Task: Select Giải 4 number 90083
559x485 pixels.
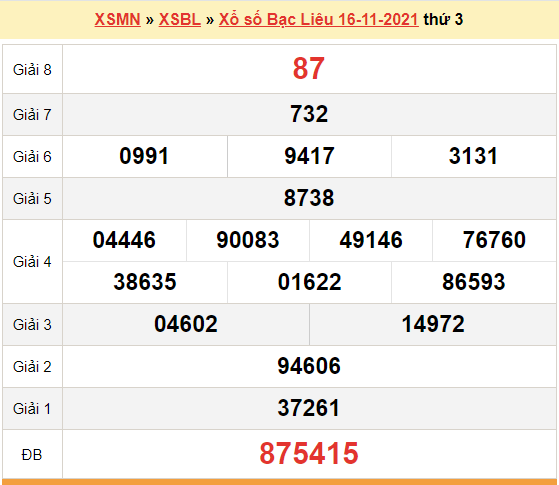Action: pyautogui.click(x=248, y=240)
